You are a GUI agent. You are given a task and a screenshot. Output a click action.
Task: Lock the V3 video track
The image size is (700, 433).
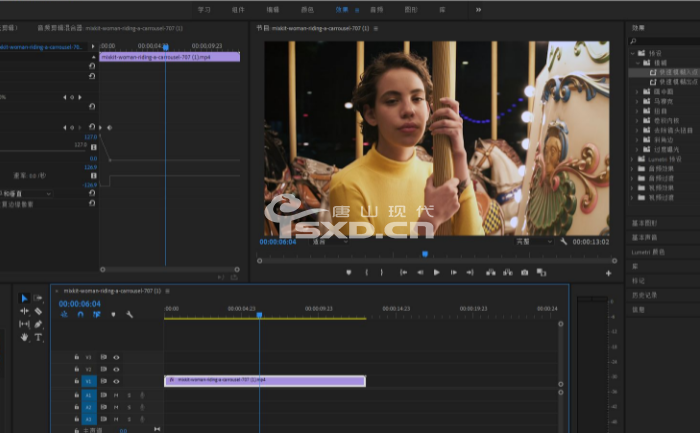coord(77,357)
